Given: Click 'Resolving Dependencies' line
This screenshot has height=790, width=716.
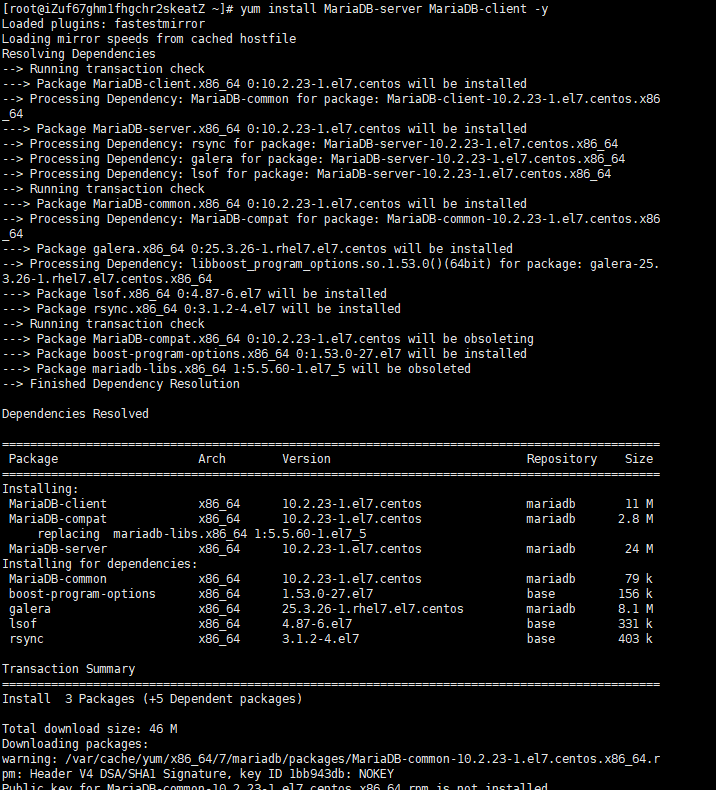Looking at the screenshot, I should [x=79, y=54].
